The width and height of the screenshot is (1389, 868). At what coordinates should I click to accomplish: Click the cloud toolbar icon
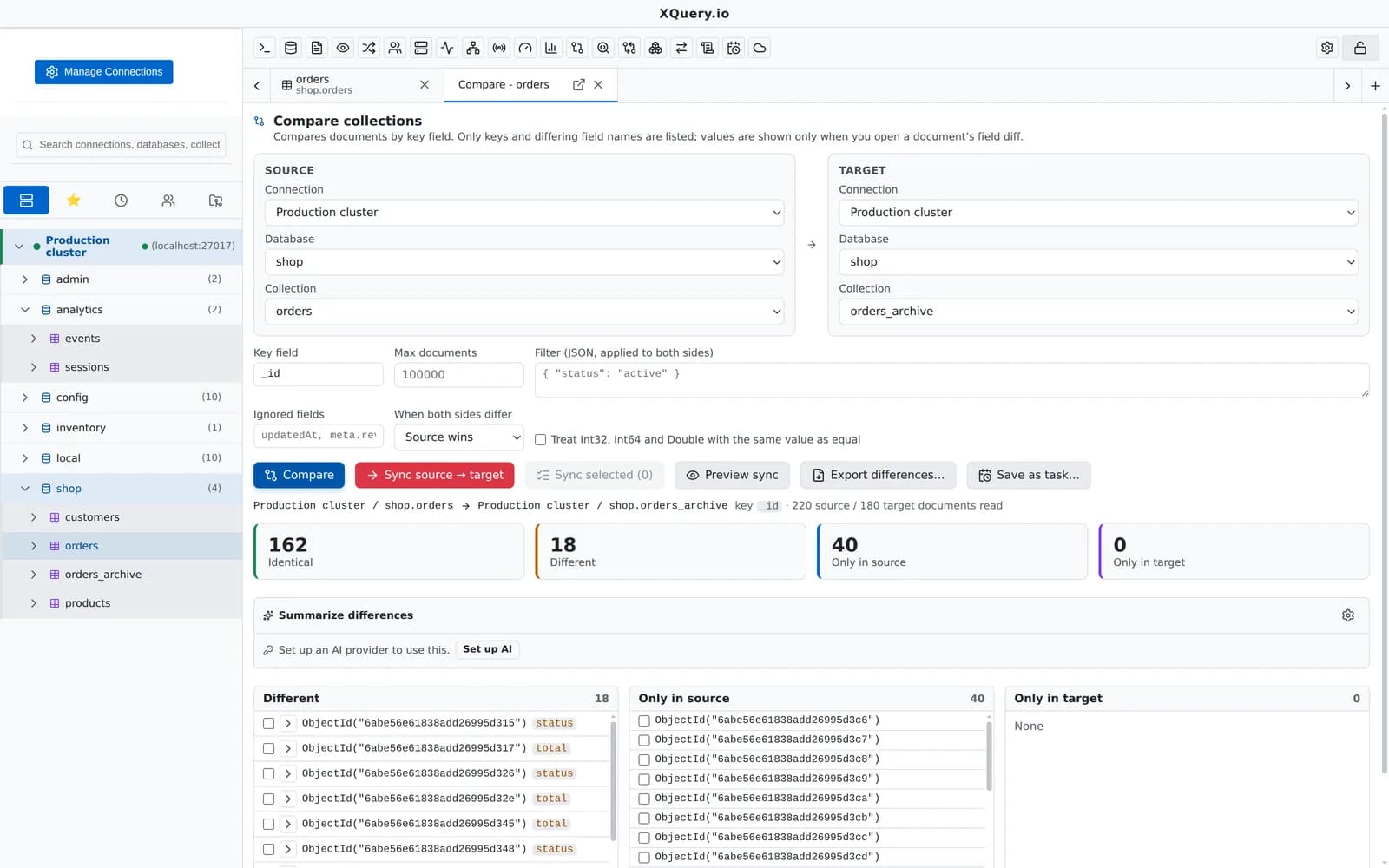point(760,48)
